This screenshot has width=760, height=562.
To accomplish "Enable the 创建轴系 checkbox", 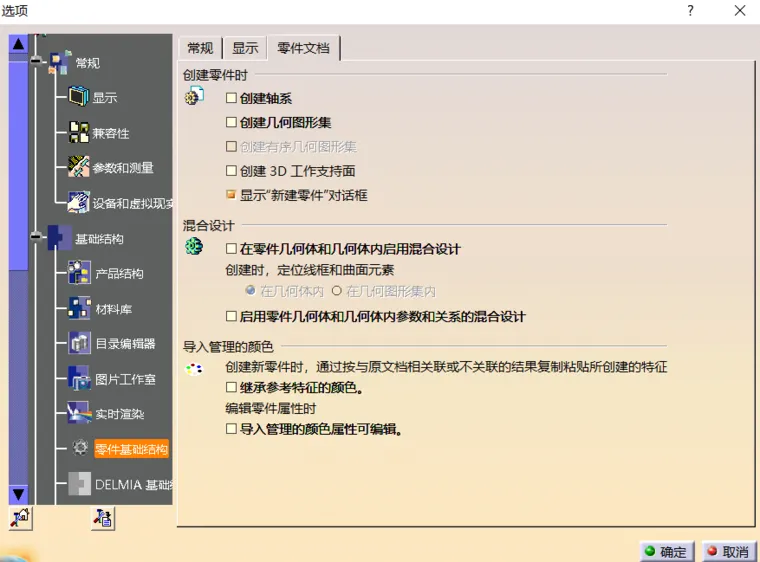I will click(231, 98).
